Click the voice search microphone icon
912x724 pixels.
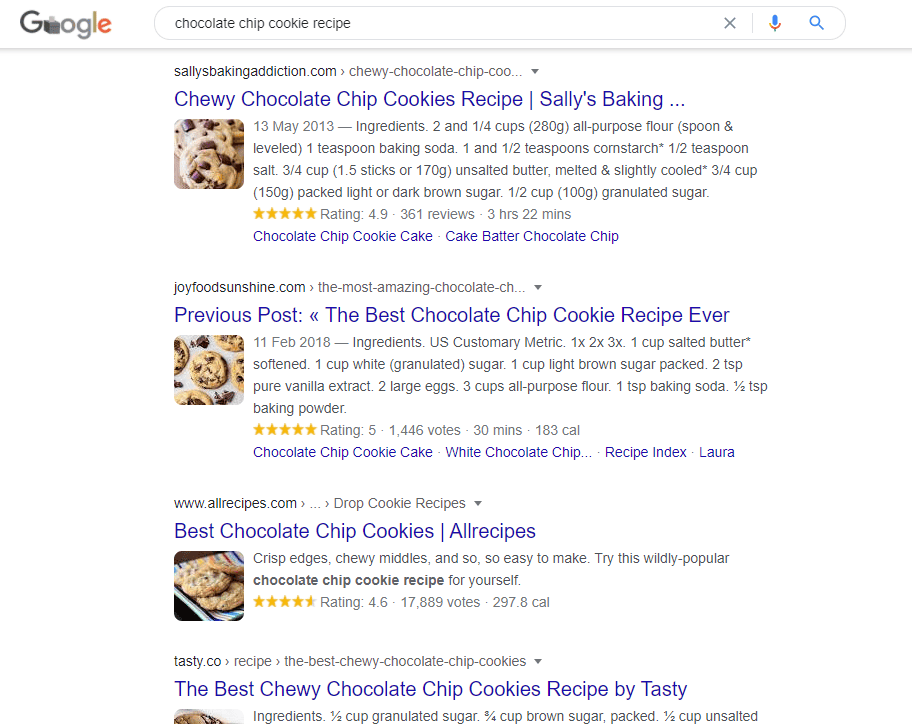pos(775,22)
